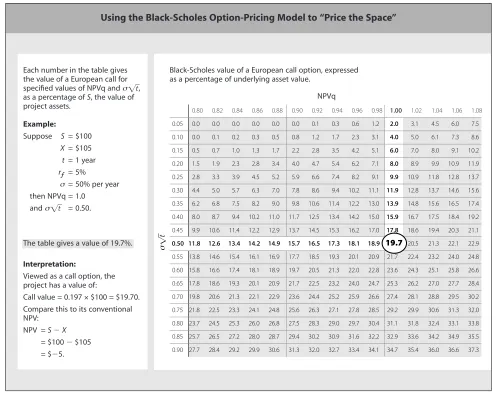Select the 1.00 NPVq column header

click(396, 110)
